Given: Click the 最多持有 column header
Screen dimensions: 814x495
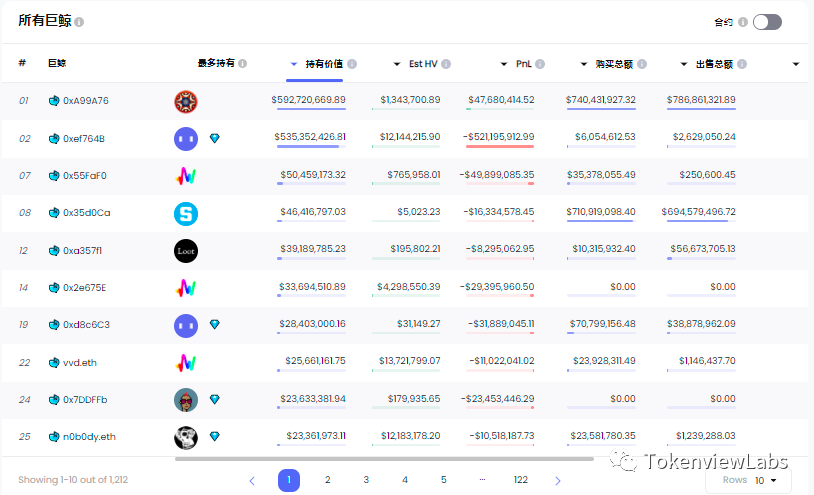Looking at the screenshot, I should (216, 63).
